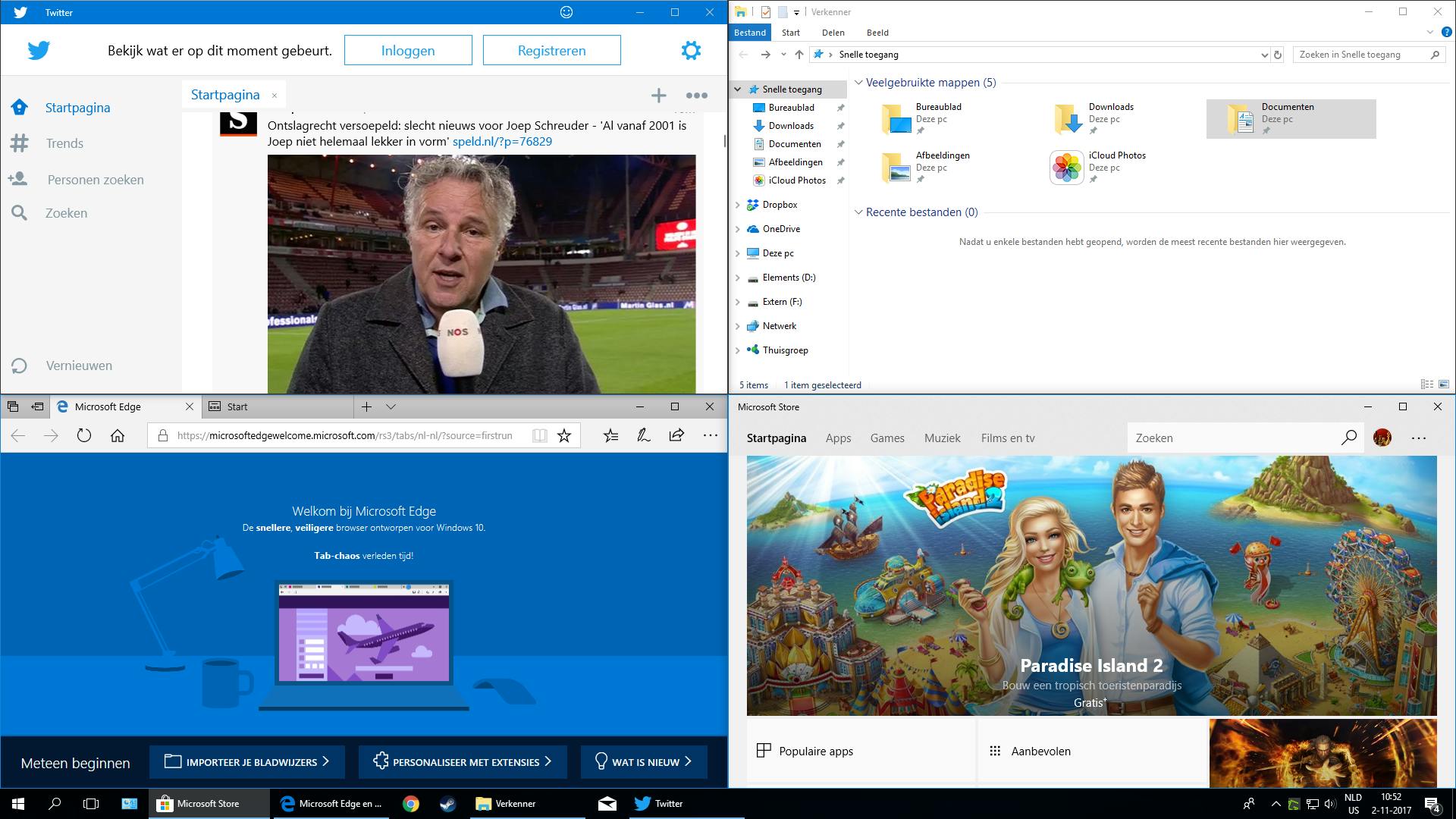The height and width of the screenshot is (819, 1456).
Task: Open Chrome from the taskbar
Action: tap(411, 804)
